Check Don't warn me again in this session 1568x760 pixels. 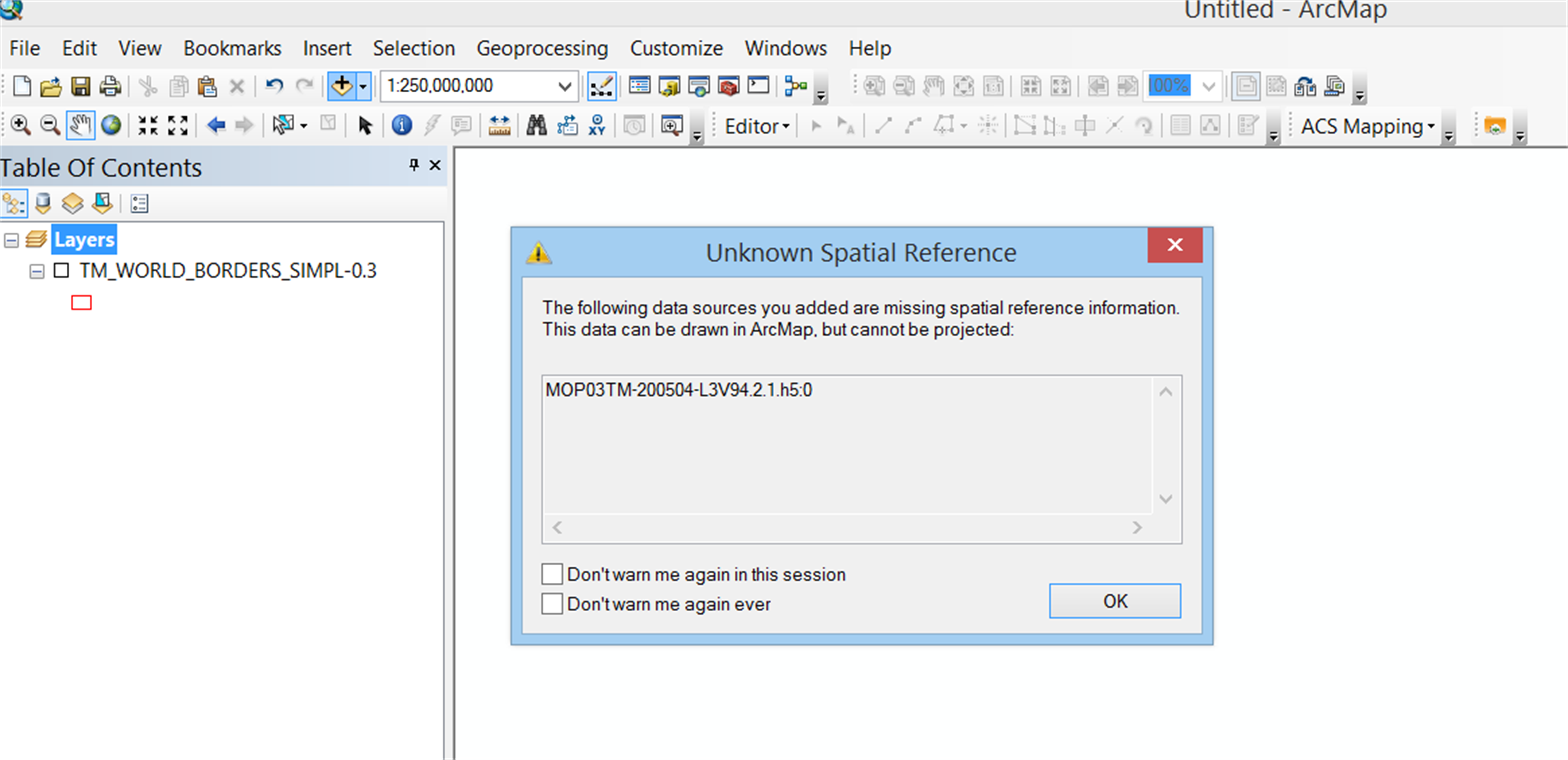[x=552, y=574]
